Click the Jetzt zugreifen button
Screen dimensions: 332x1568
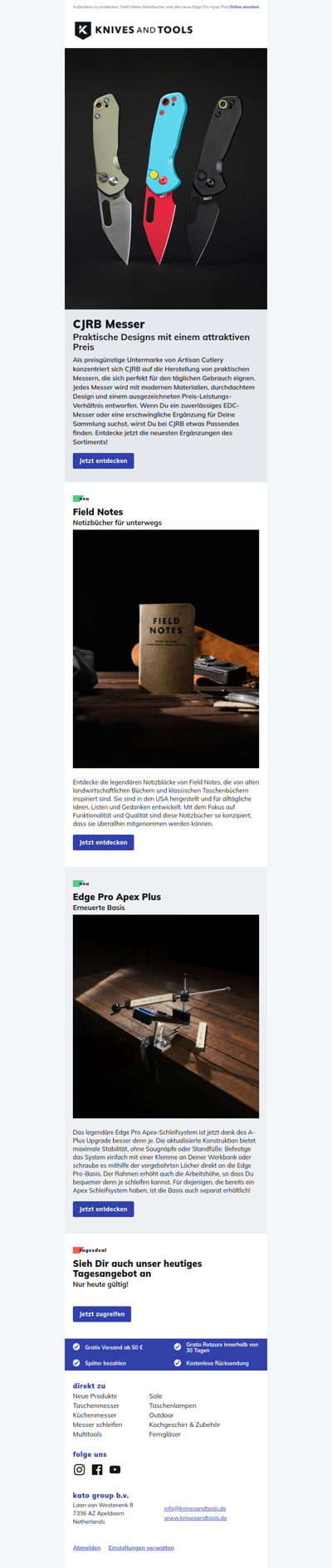[x=102, y=1314]
